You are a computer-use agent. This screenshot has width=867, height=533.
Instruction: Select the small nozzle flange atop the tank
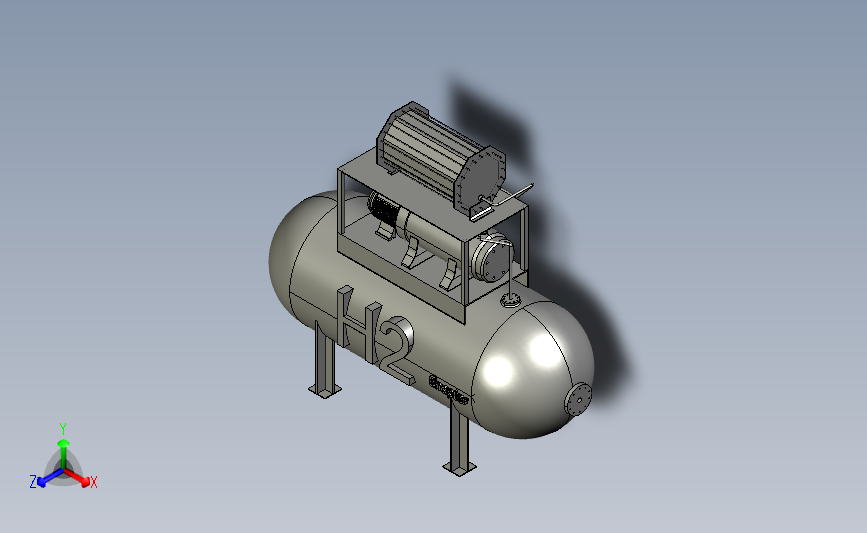point(511,300)
